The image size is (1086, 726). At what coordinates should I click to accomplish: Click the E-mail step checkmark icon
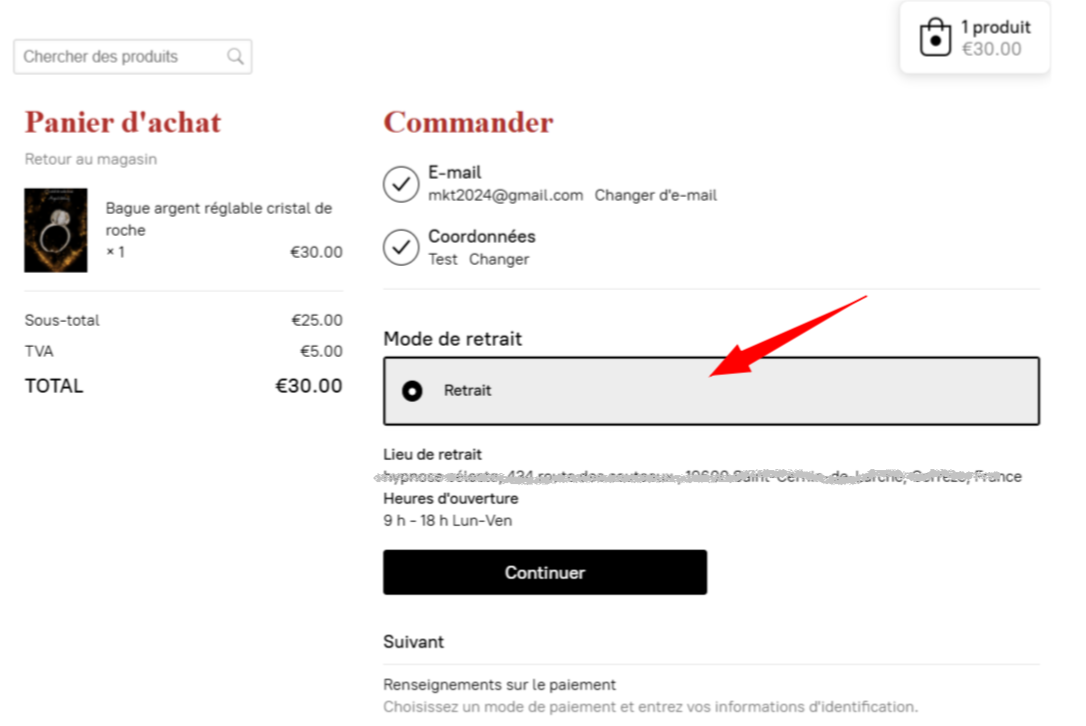401,184
